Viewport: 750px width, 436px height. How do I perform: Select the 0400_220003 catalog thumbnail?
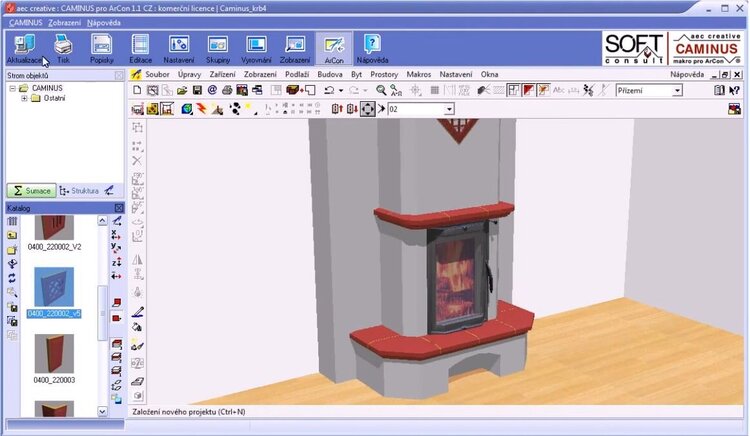click(54, 355)
